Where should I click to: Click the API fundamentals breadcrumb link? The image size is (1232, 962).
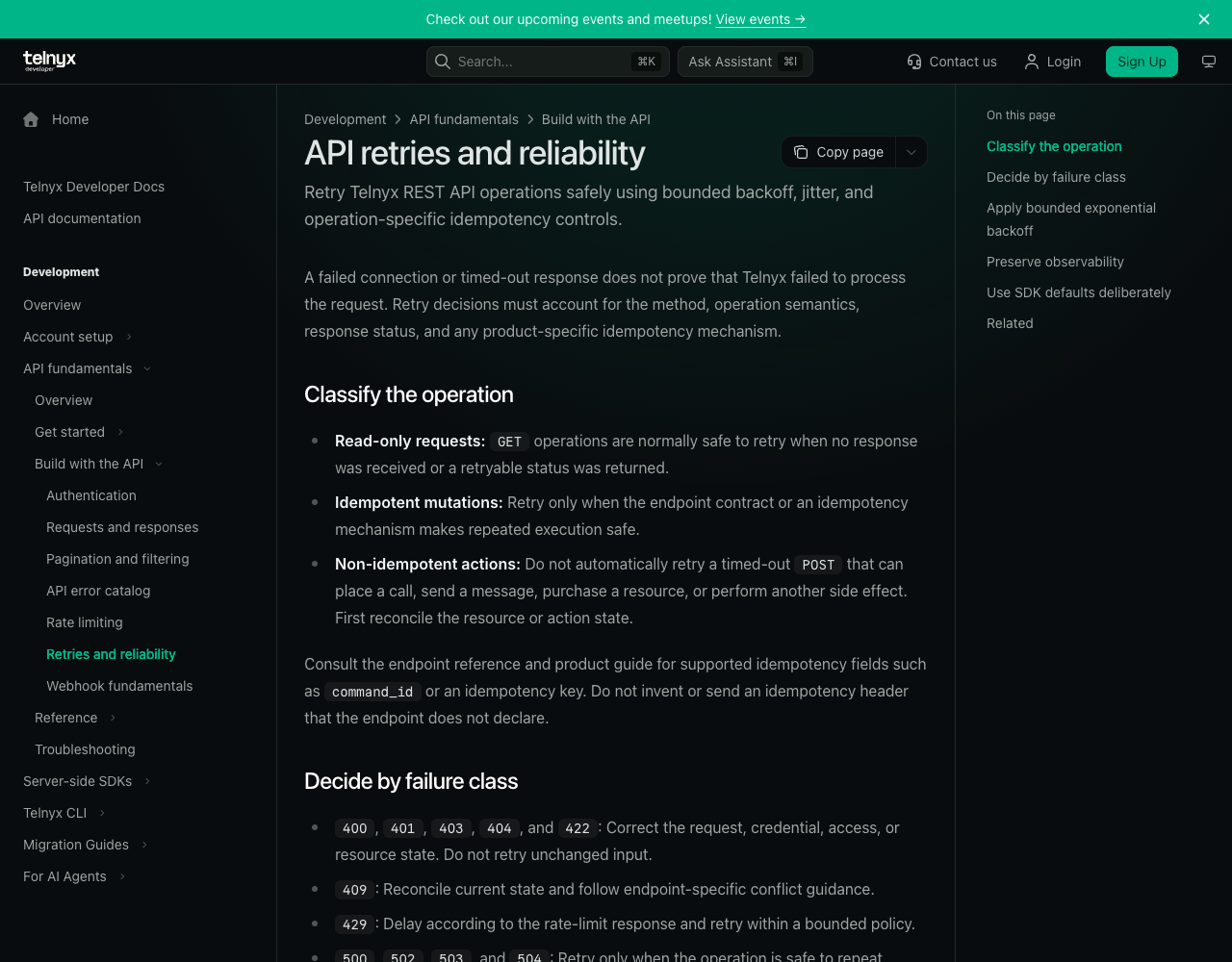(x=464, y=119)
